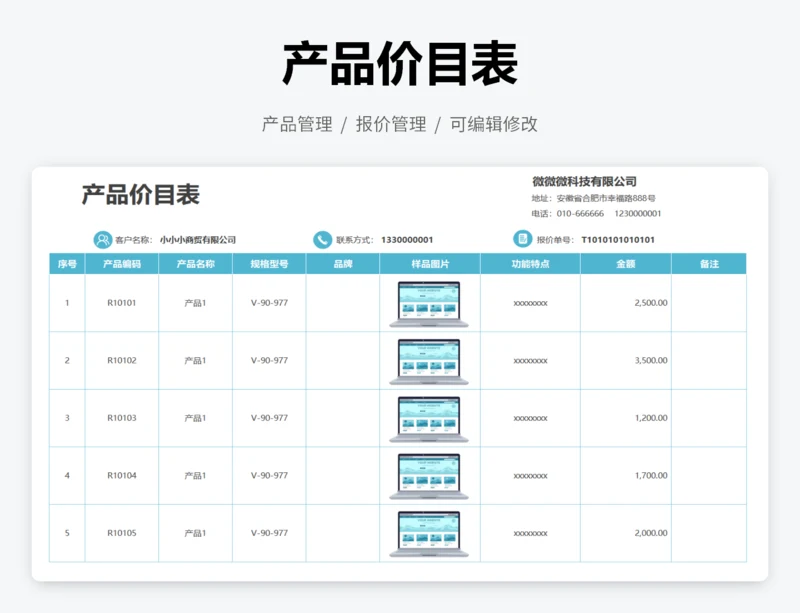Select the laptop sample image in row 3

pos(429,419)
